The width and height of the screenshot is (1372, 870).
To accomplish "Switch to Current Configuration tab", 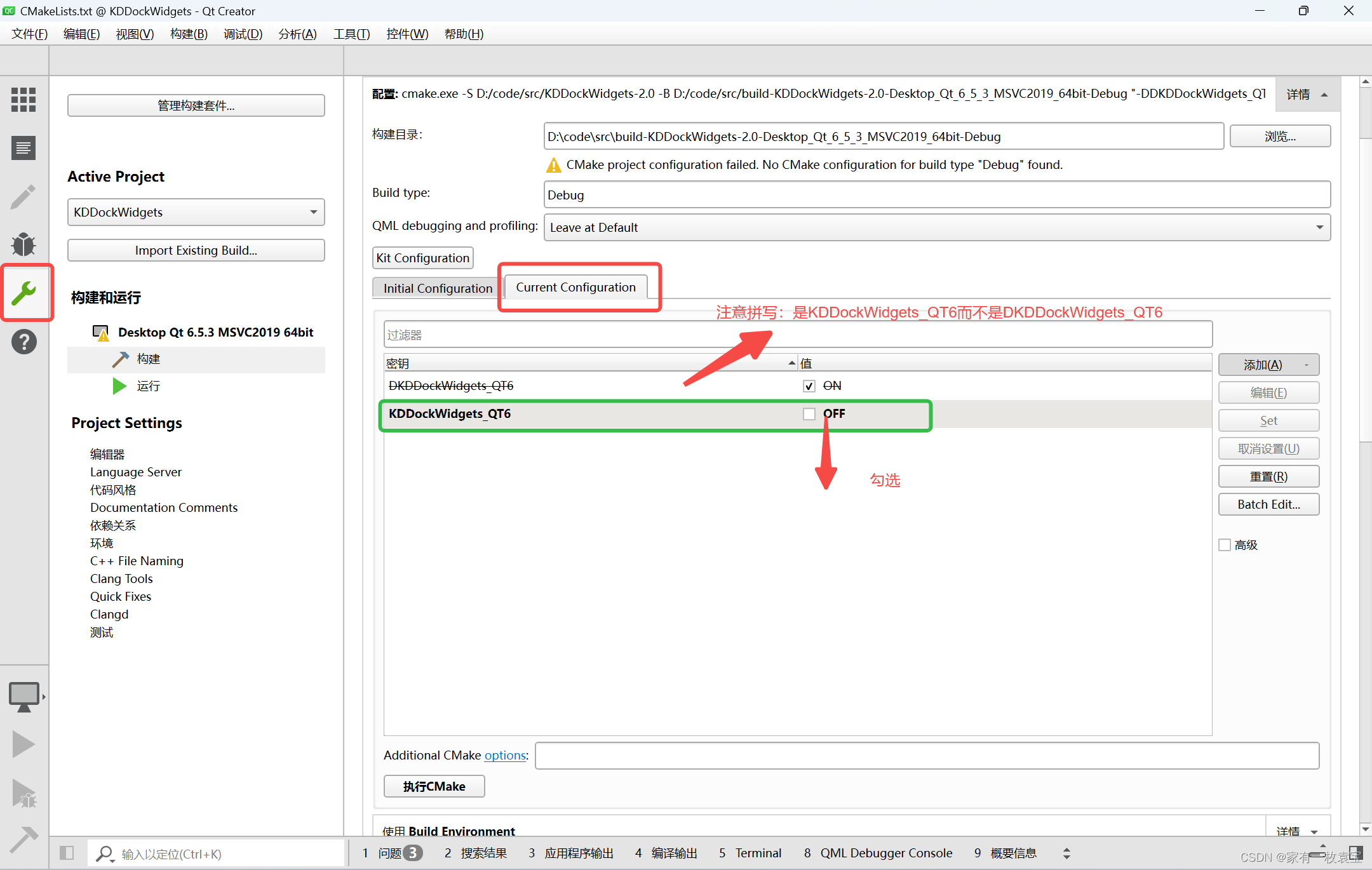I will coord(575,287).
